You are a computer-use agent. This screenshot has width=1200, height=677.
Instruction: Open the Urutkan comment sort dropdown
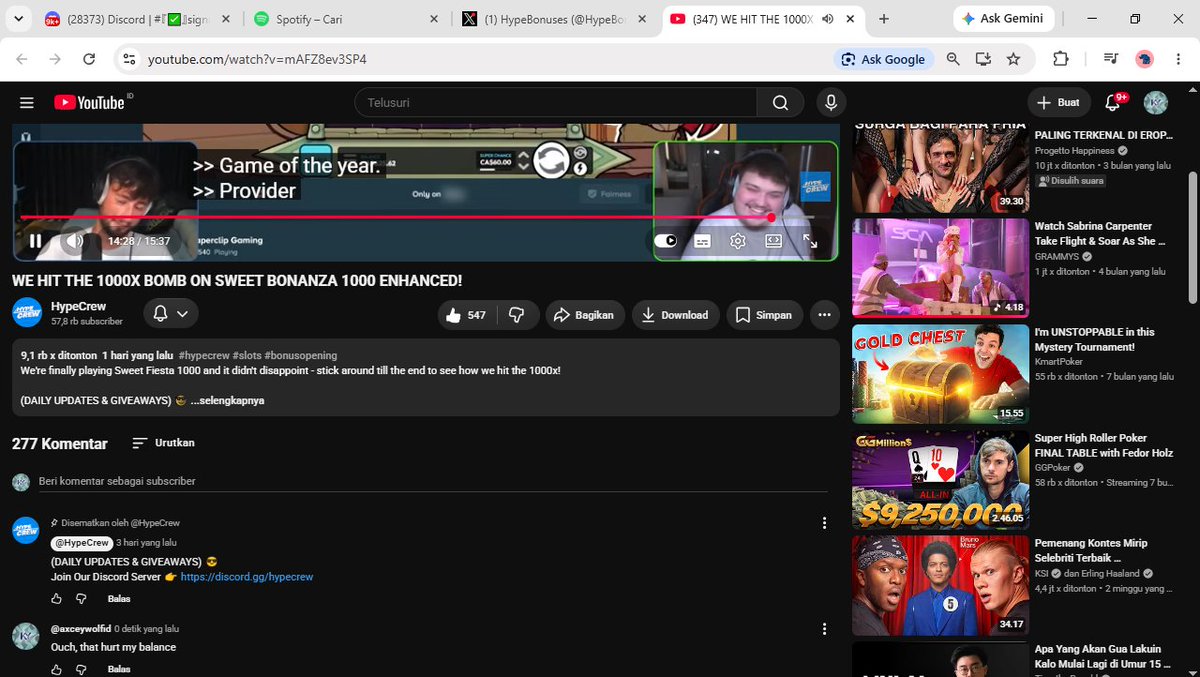(163, 443)
